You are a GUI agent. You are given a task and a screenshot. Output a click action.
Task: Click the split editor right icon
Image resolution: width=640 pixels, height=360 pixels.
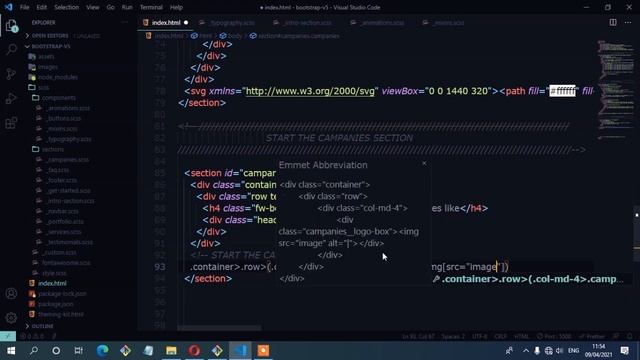pyautogui.click(x=613, y=22)
